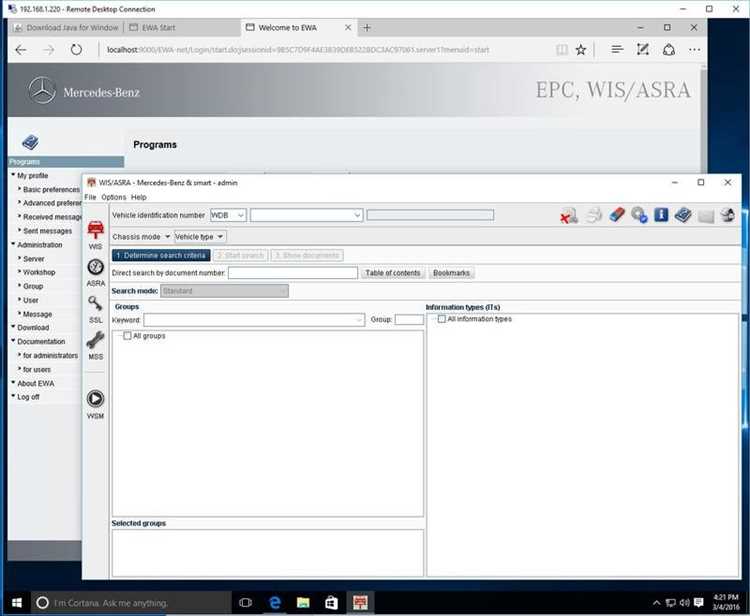Screen dimensions: 750x616
Task: Open the WIS module in the sidebar
Action: tap(96, 234)
